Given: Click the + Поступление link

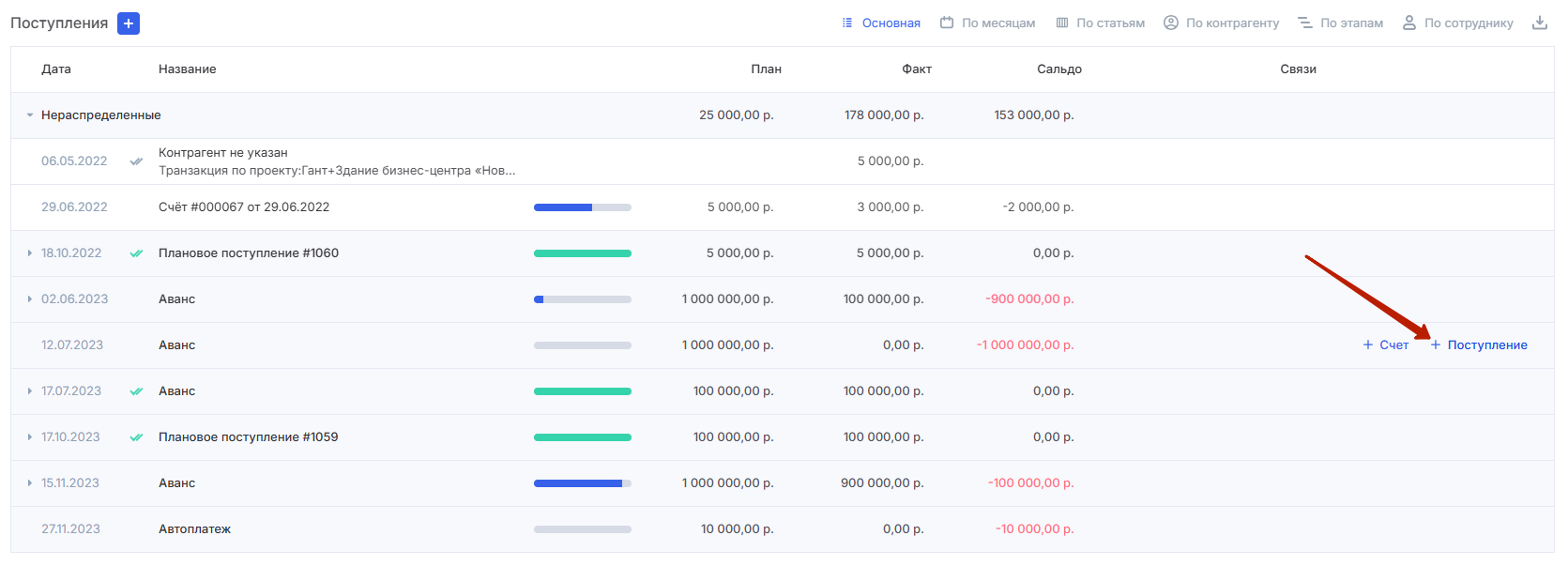Looking at the screenshot, I should pyautogui.click(x=1479, y=345).
